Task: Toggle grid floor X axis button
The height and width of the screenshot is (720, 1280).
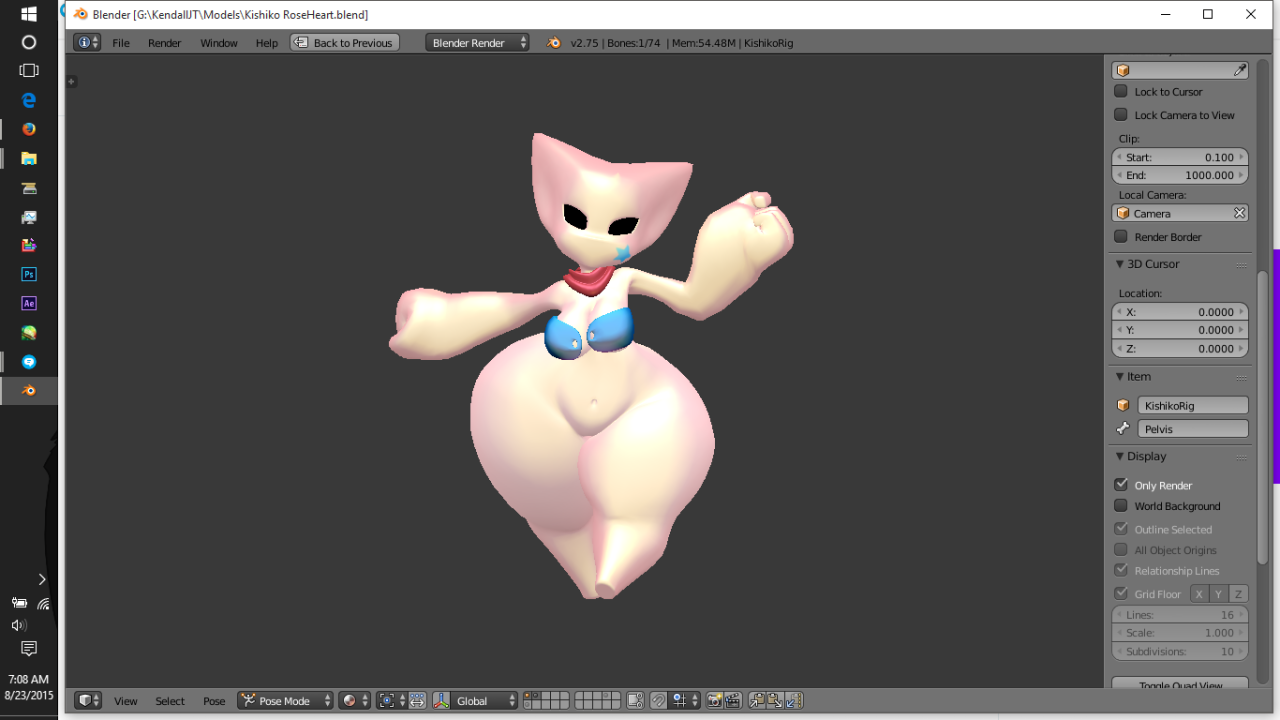Action: pyautogui.click(x=1199, y=594)
